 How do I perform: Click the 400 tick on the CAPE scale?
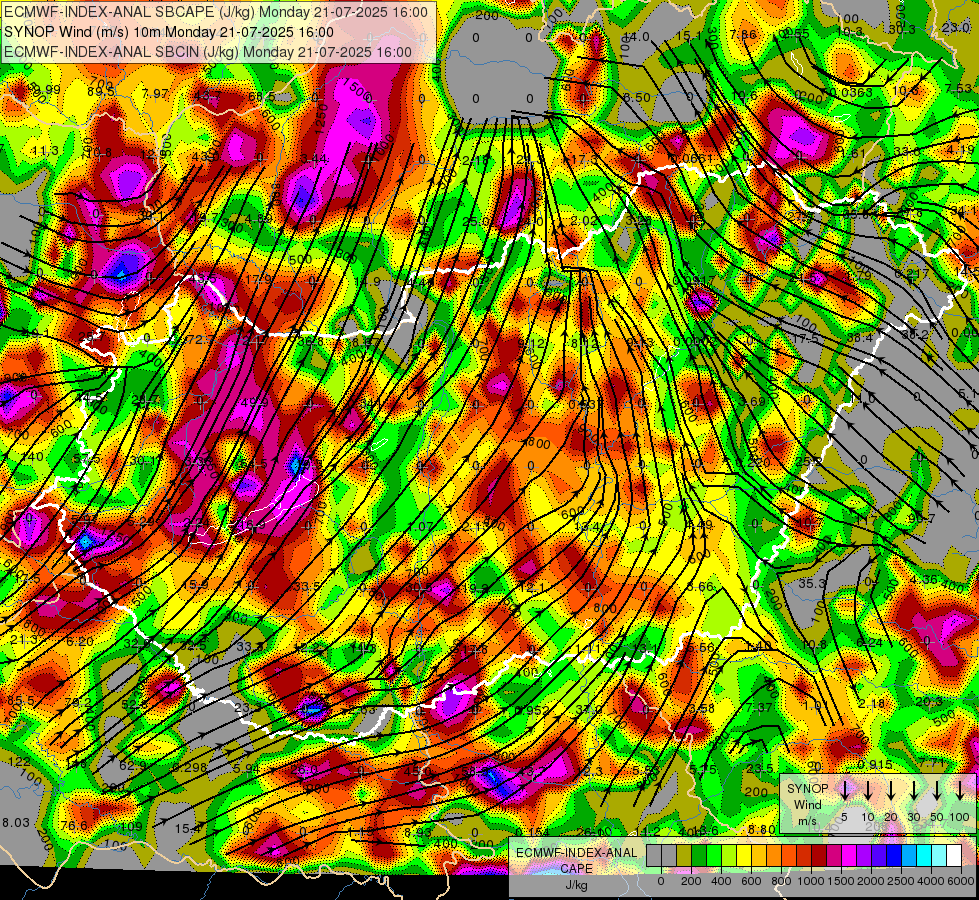point(721,881)
